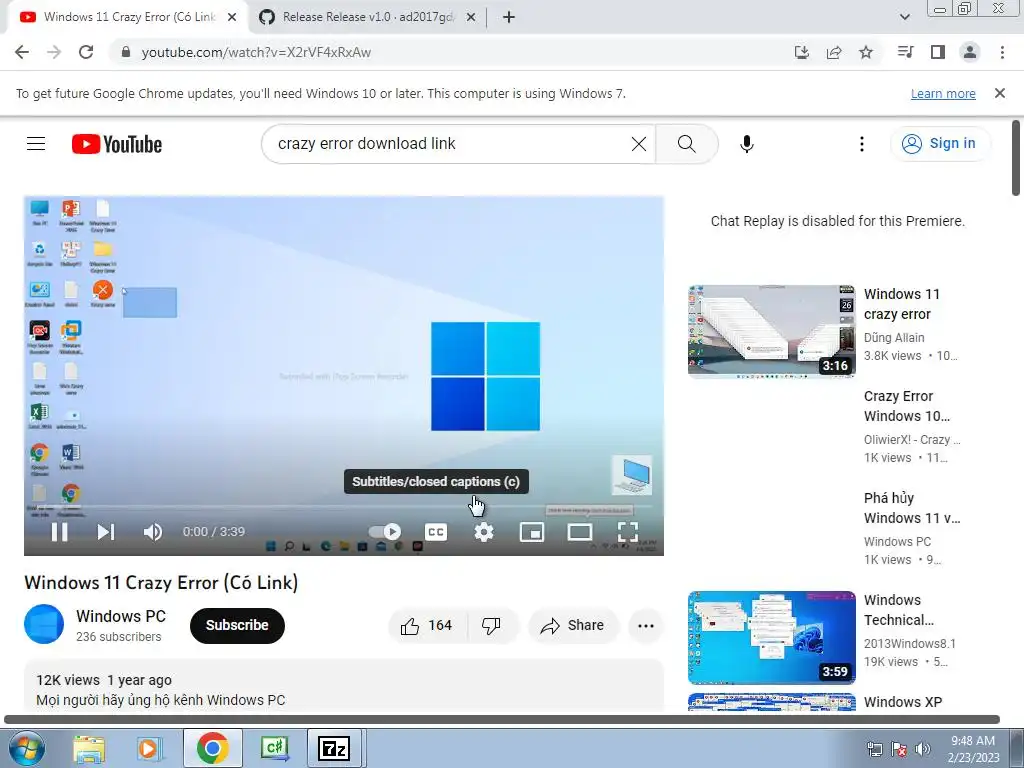Open Windows Media Player taskbar icon
This screenshot has width=1024, height=768.
[150, 748]
